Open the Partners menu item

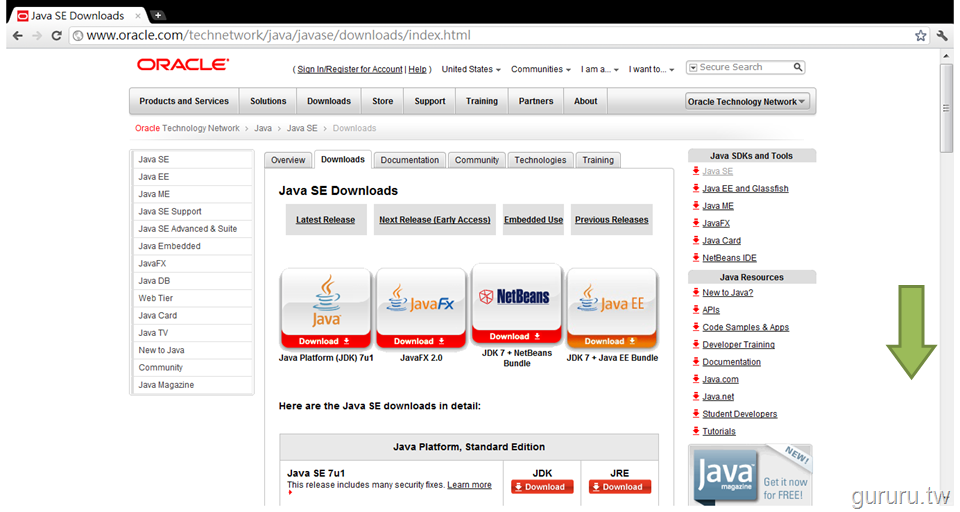[x=536, y=101]
